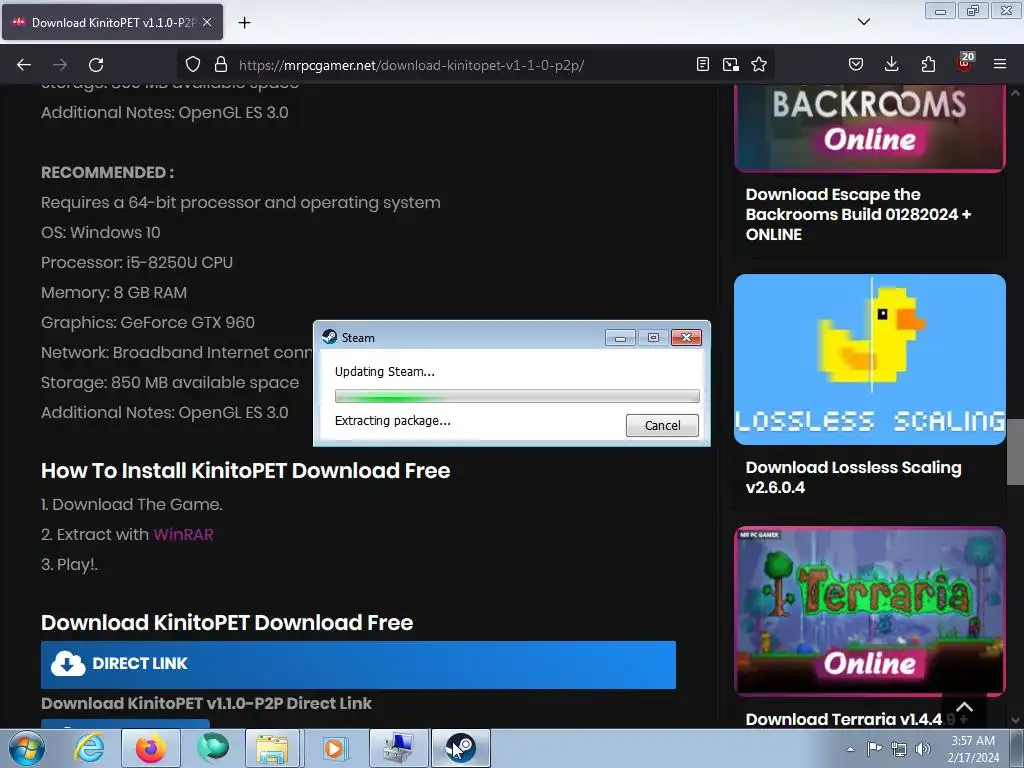The width and height of the screenshot is (1024, 768).
Task: Click 'Processor: i5-8250U CPU' text
Action: coord(137,263)
